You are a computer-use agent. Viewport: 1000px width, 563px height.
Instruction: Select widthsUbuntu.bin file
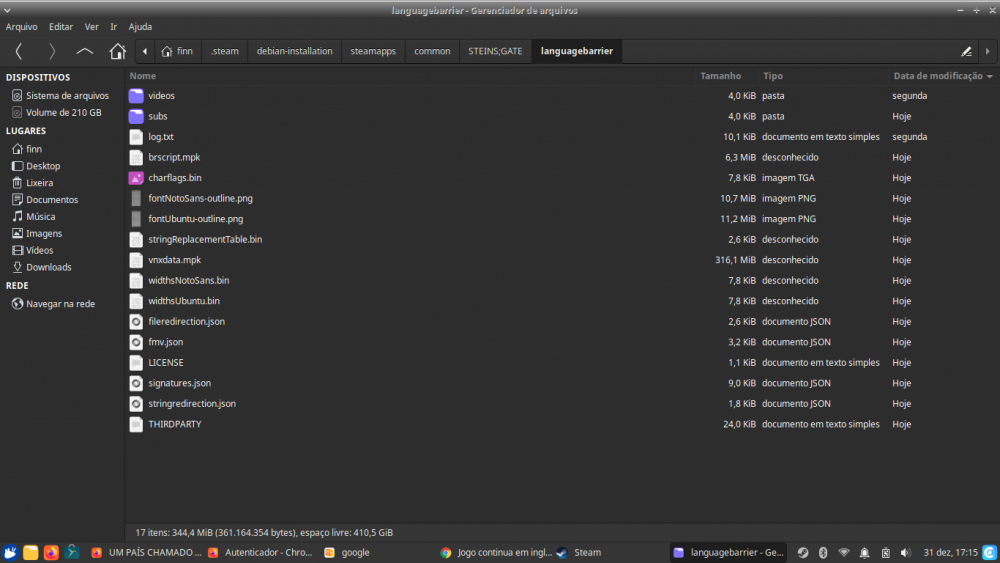(184, 301)
